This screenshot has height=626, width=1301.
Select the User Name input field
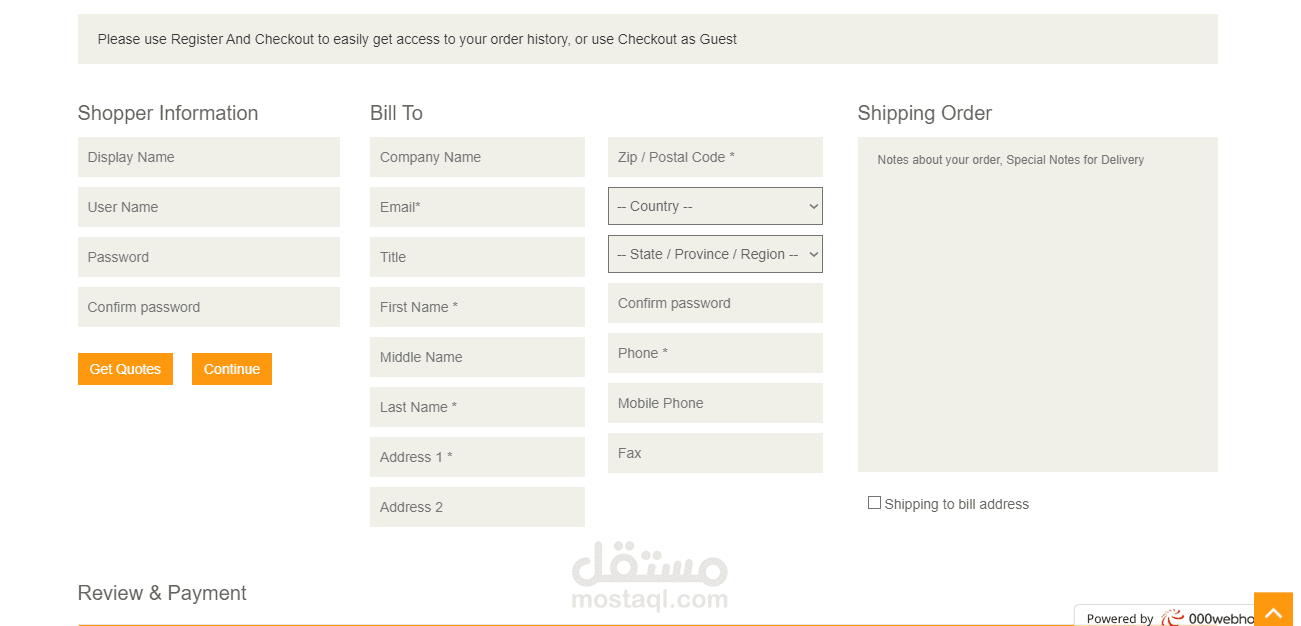pos(209,207)
